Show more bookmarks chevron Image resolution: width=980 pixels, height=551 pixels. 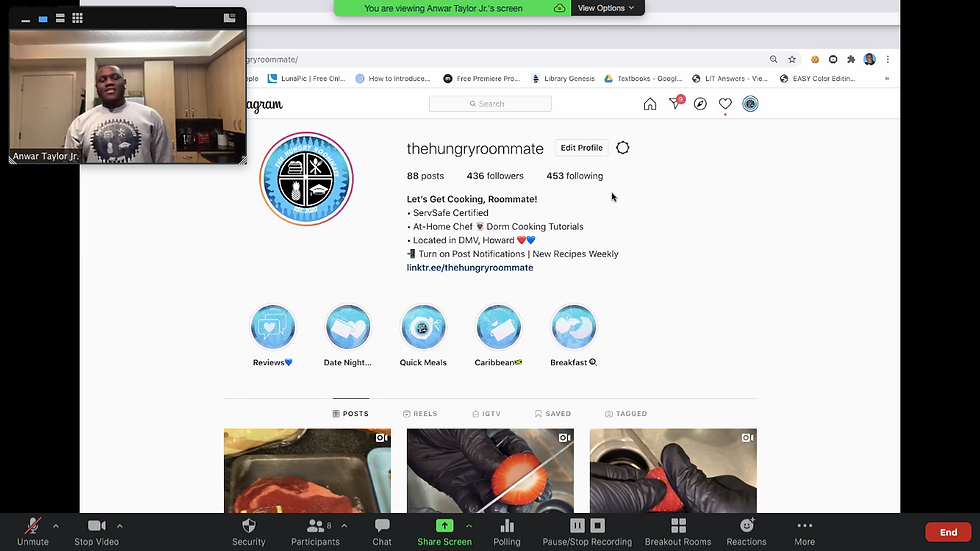coord(887,79)
